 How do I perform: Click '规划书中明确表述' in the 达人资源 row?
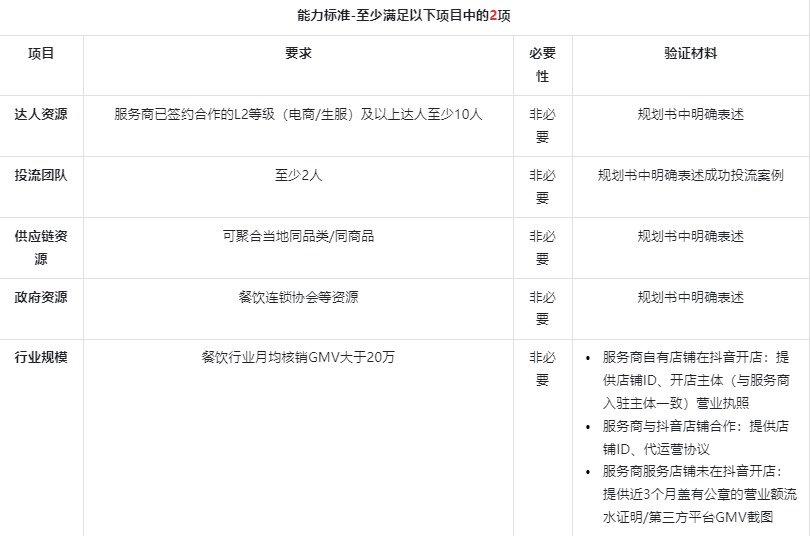pos(691,114)
